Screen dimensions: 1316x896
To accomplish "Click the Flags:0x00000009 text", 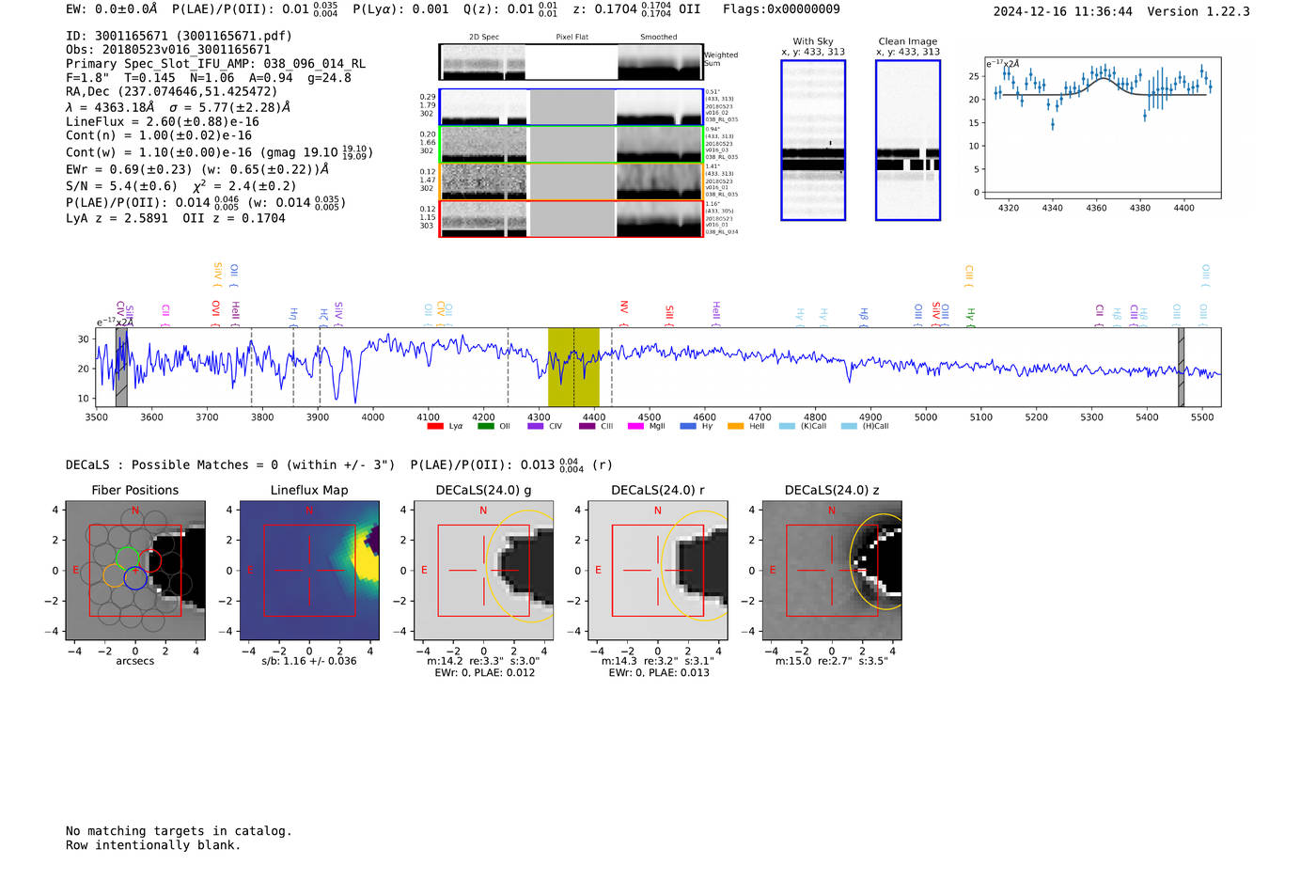I will [781, 9].
